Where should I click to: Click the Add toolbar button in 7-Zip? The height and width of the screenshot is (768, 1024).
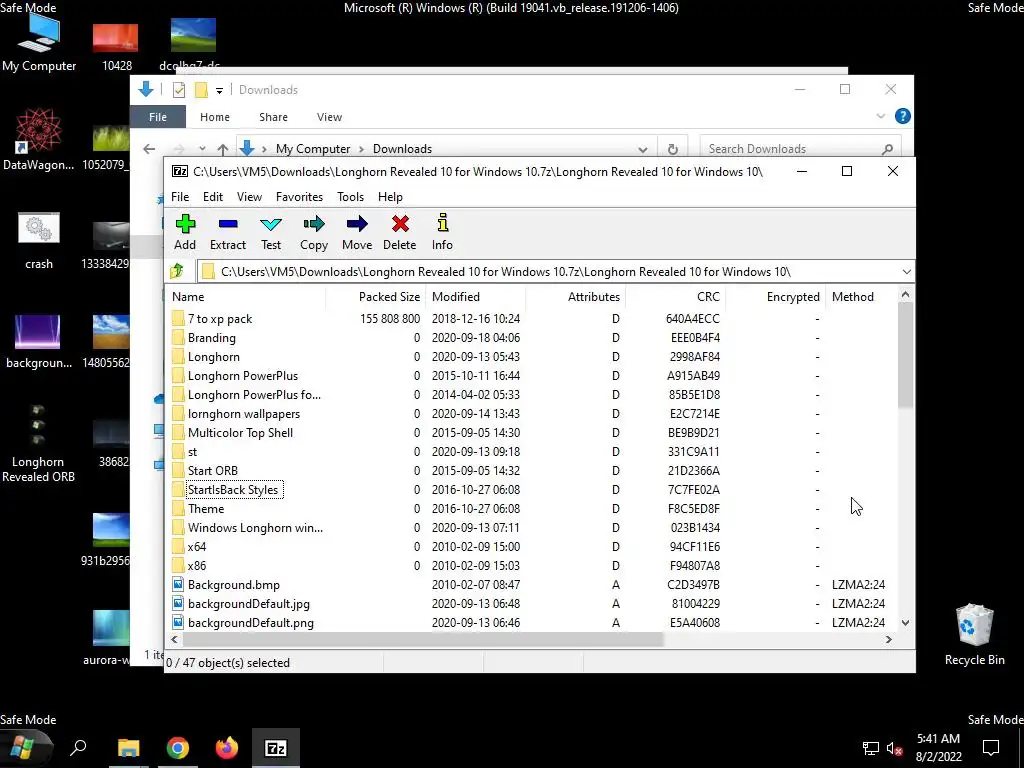[185, 232]
